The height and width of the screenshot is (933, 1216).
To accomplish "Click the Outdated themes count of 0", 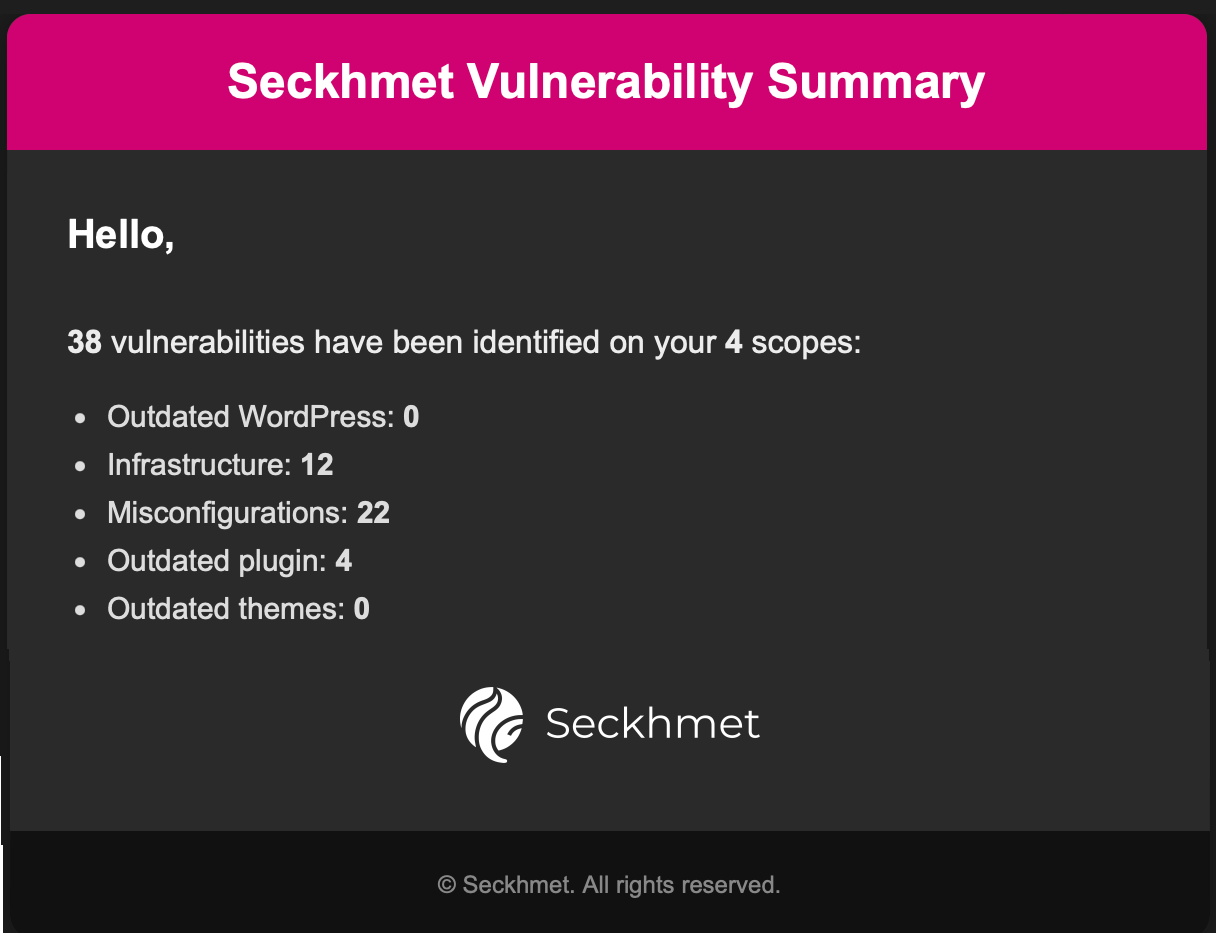I will 362,609.
